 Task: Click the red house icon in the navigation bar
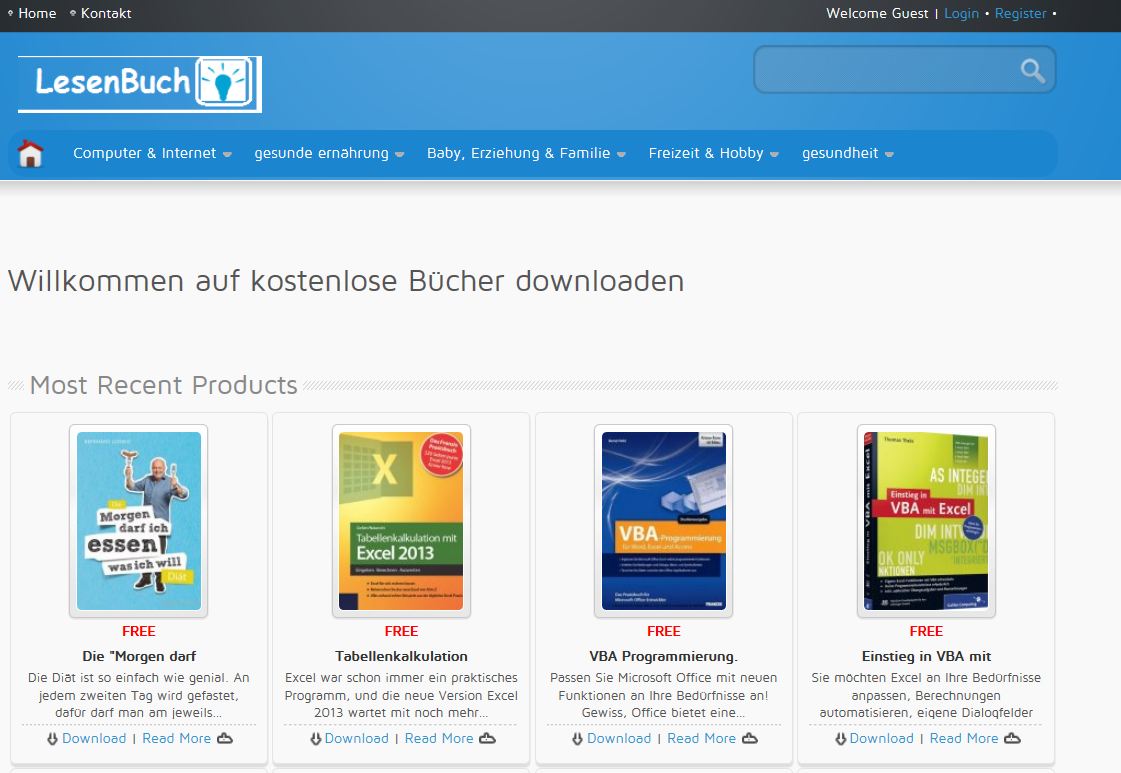(x=31, y=152)
